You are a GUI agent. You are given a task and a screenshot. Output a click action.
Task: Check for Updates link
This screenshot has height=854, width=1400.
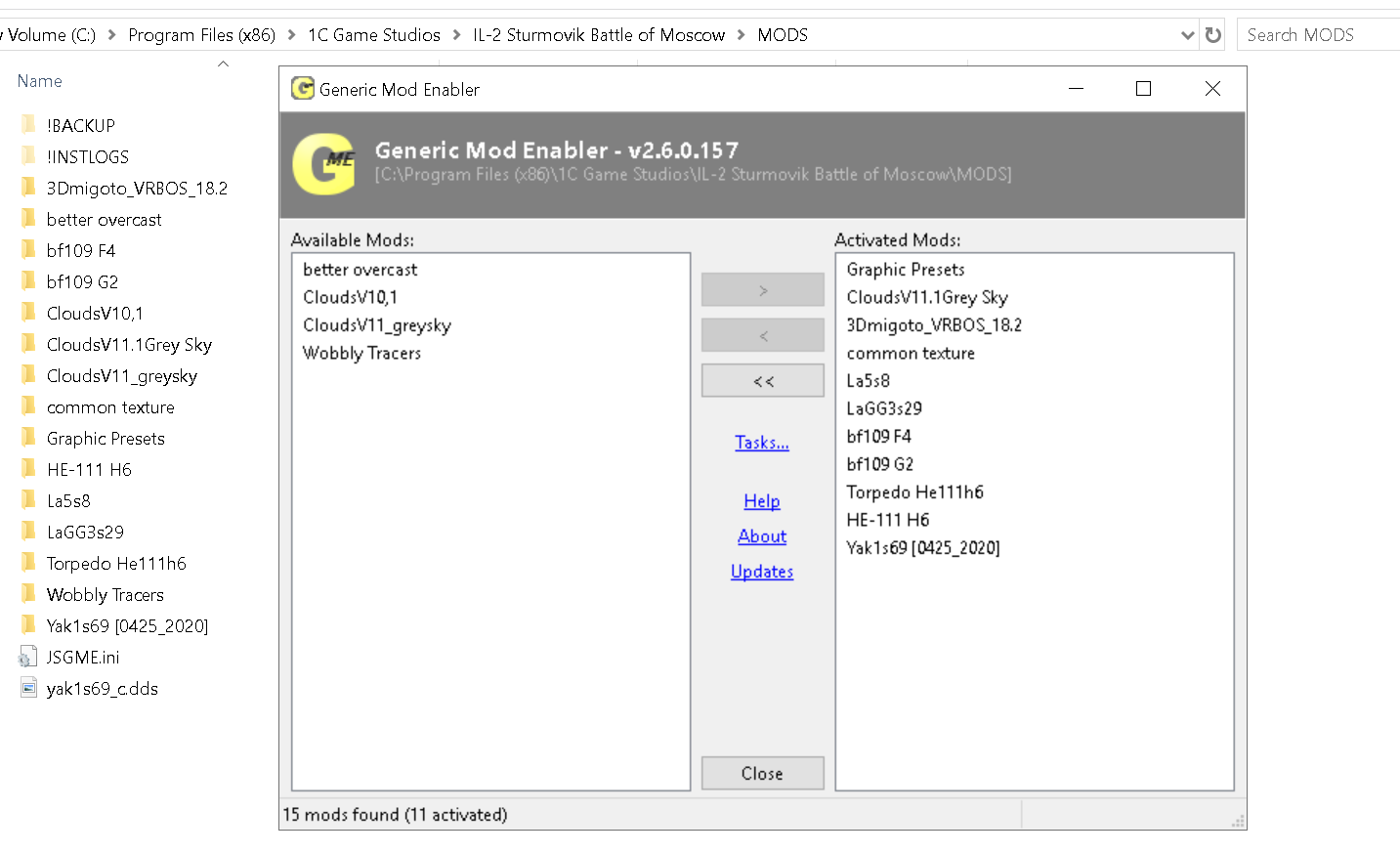(x=762, y=572)
